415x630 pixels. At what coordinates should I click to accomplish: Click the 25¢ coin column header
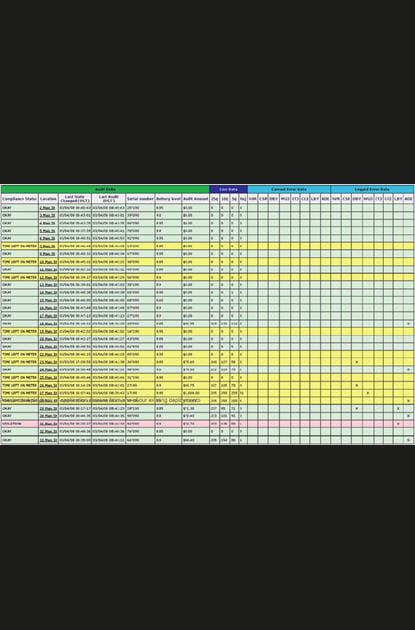point(215,198)
